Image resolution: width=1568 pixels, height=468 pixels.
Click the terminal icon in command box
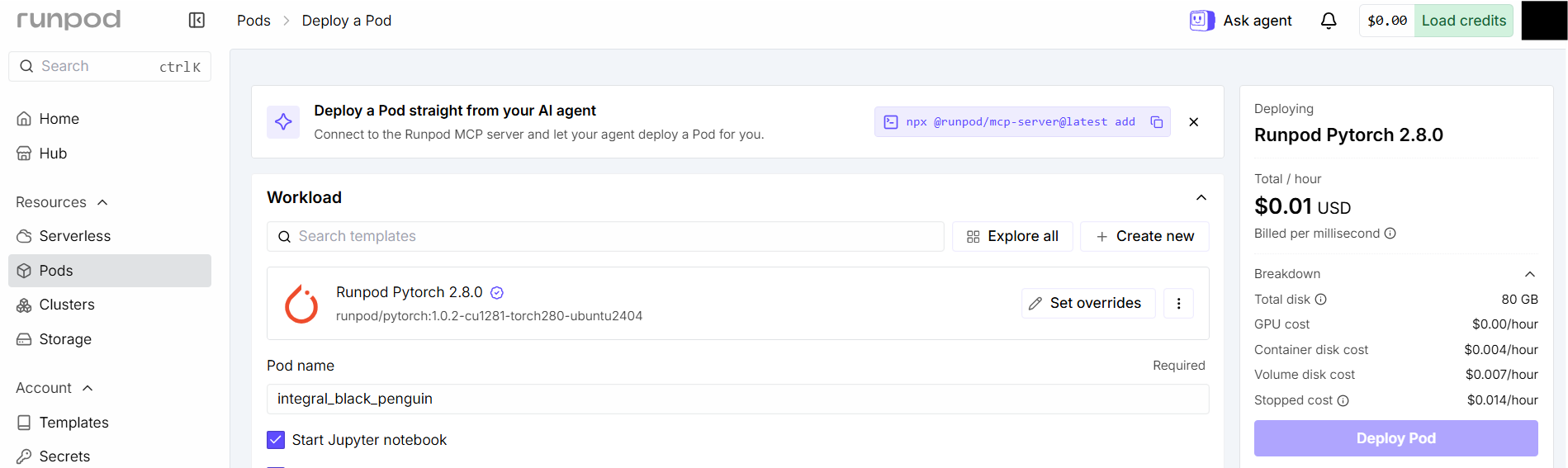891,122
